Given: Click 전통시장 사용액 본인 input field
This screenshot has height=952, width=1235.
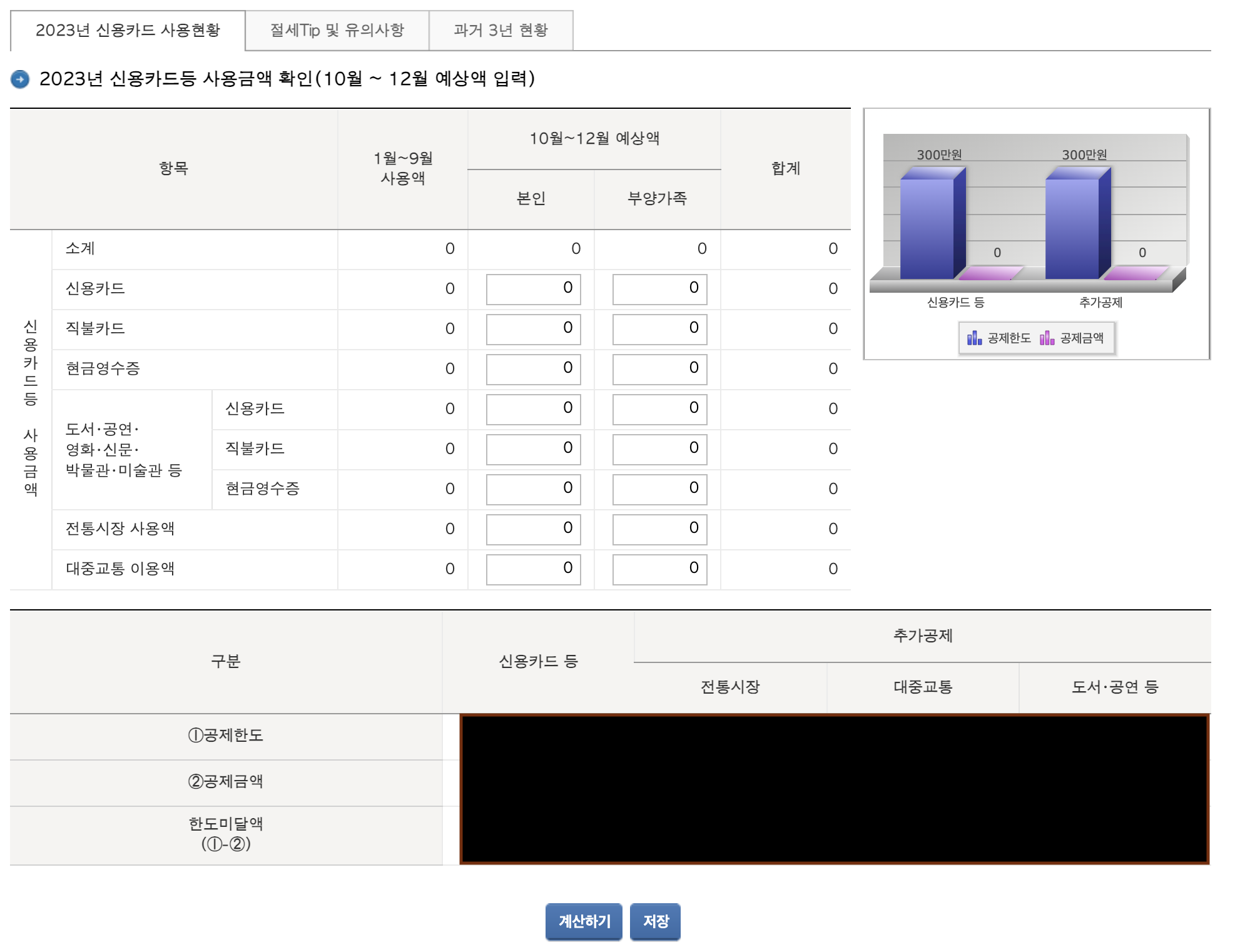Looking at the screenshot, I should [533, 529].
